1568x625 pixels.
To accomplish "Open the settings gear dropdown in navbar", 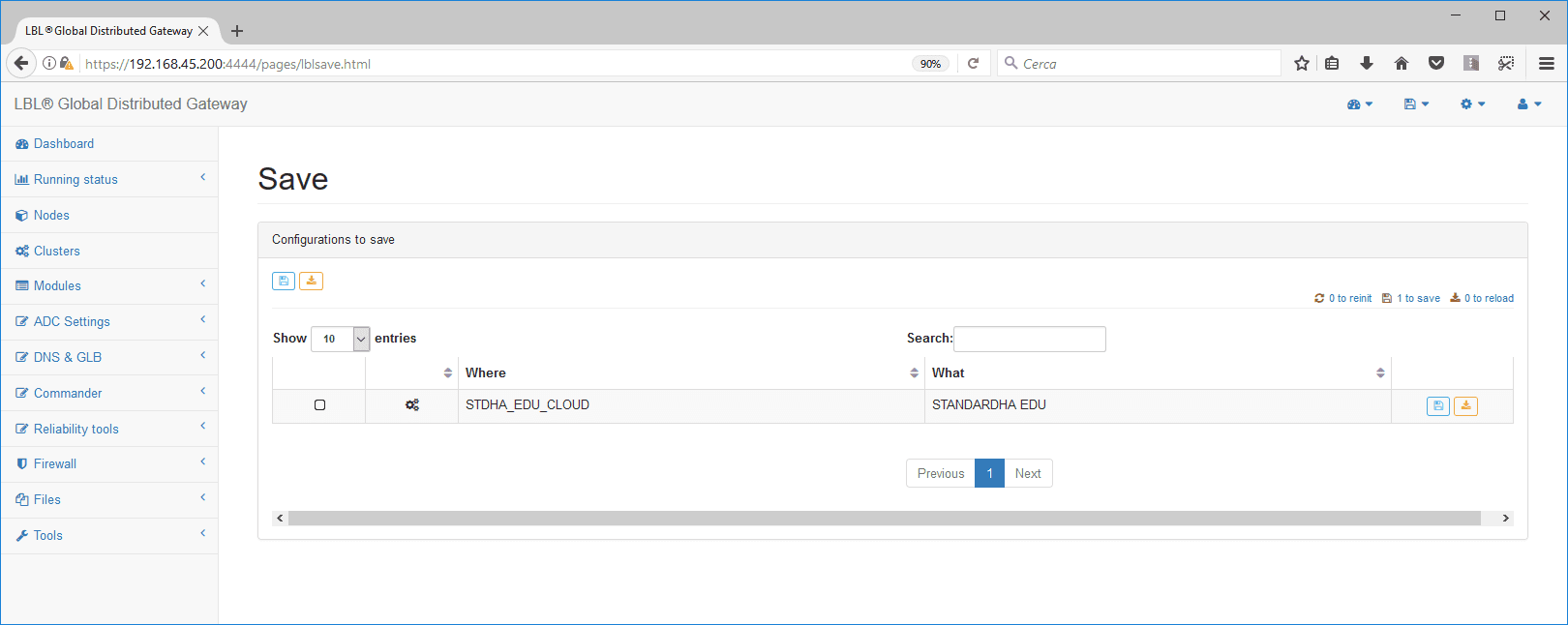I will (x=1472, y=104).
